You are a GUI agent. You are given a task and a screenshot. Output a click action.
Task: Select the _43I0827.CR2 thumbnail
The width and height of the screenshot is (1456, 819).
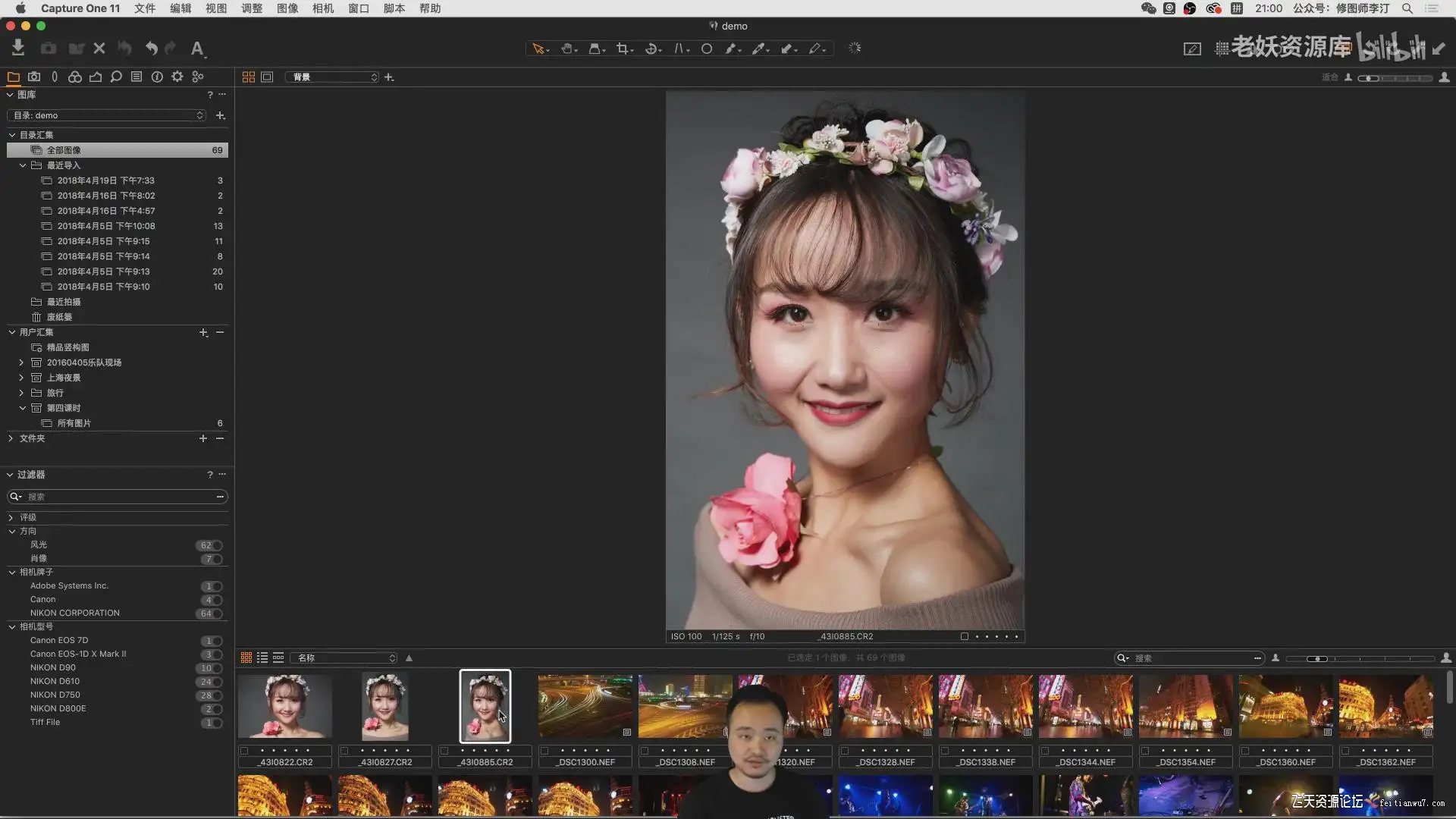tap(385, 707)
